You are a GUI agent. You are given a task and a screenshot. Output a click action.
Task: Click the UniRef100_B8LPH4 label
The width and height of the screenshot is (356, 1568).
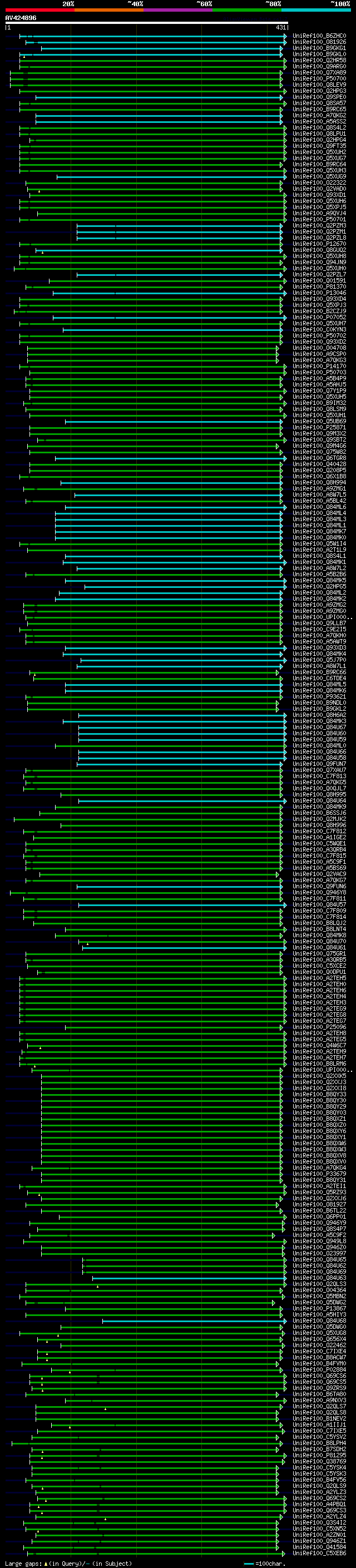coord(319,1443)
